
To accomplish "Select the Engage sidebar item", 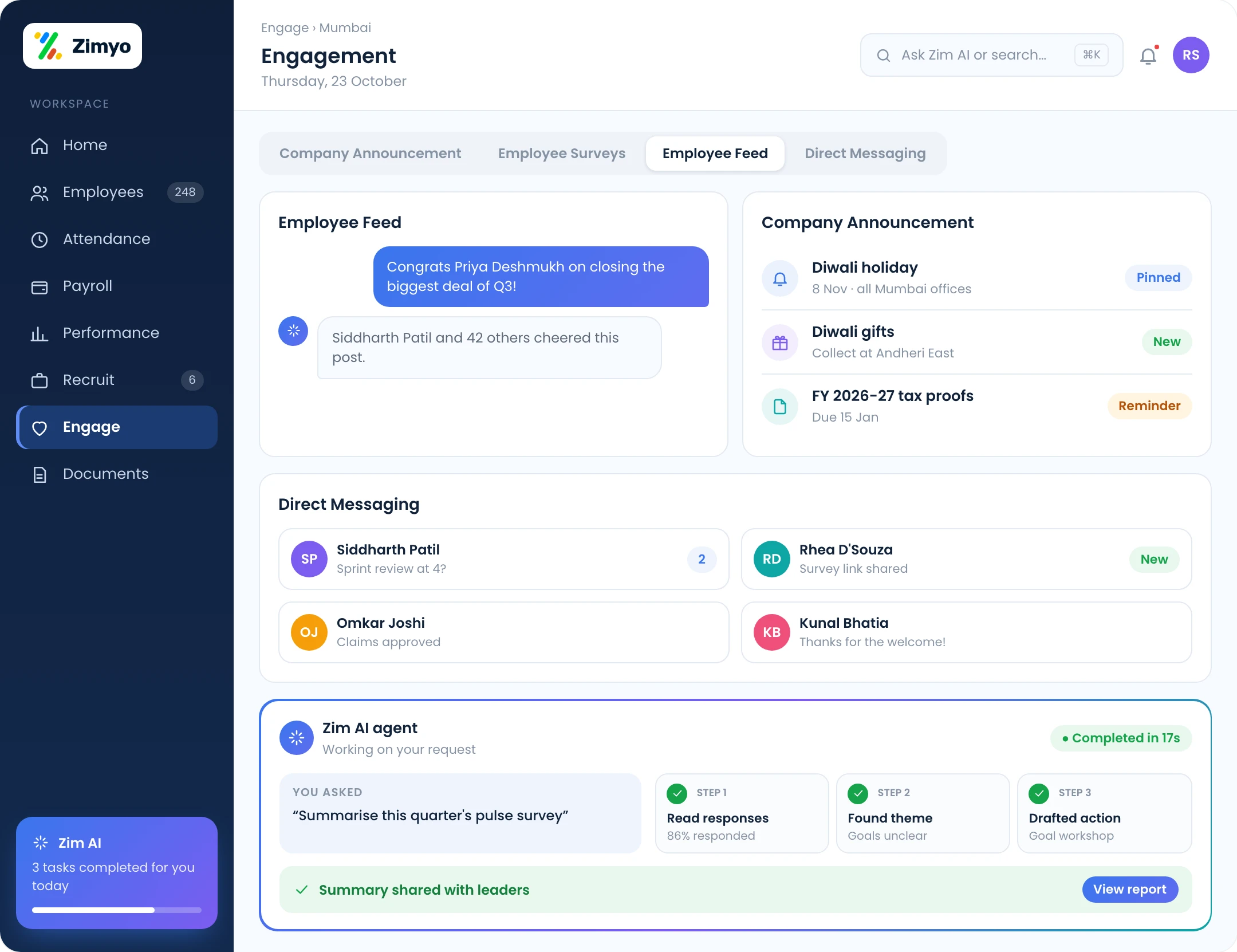I will coord(117,427).
